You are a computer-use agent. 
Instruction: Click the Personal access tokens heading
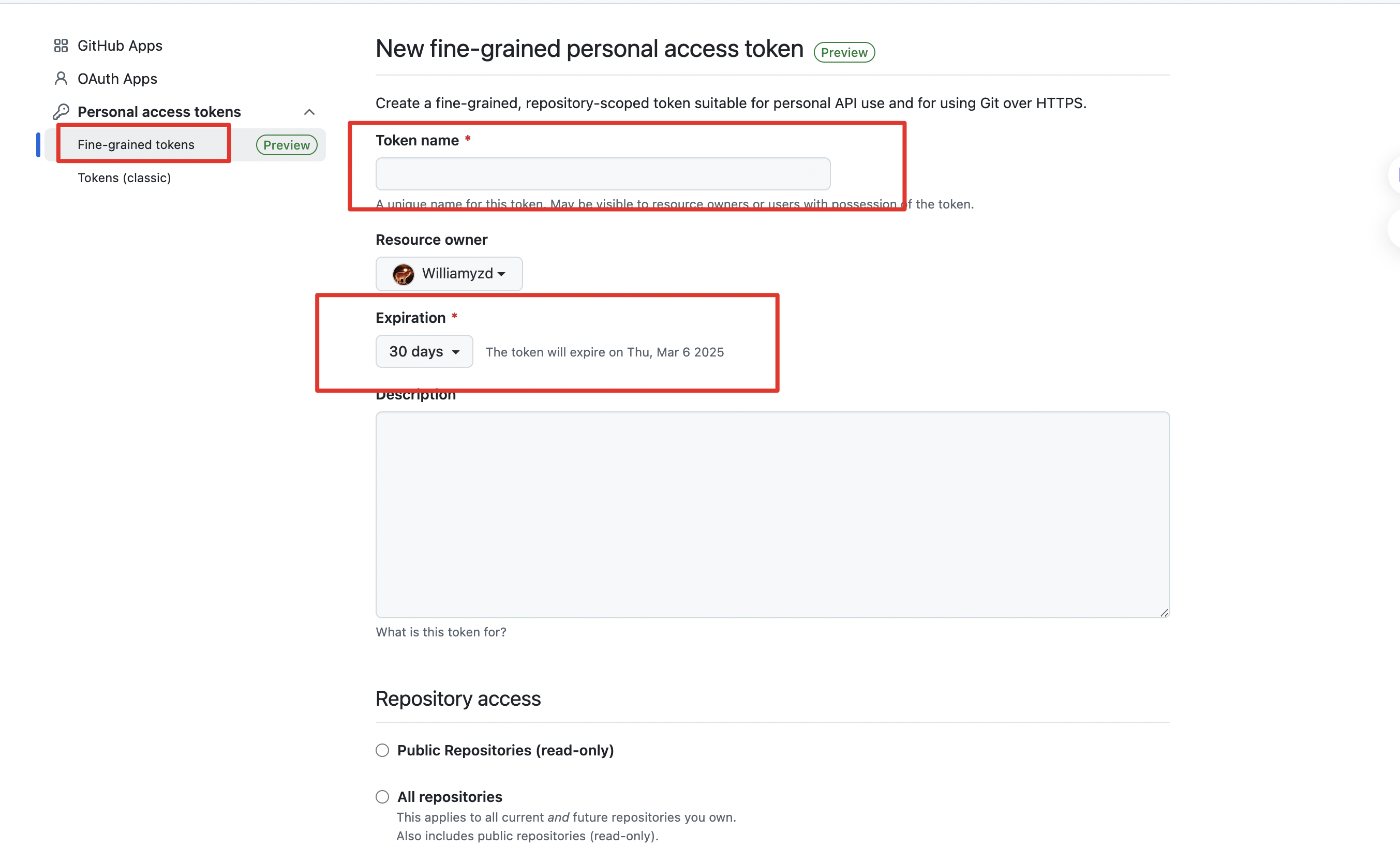tap(159, 112)
